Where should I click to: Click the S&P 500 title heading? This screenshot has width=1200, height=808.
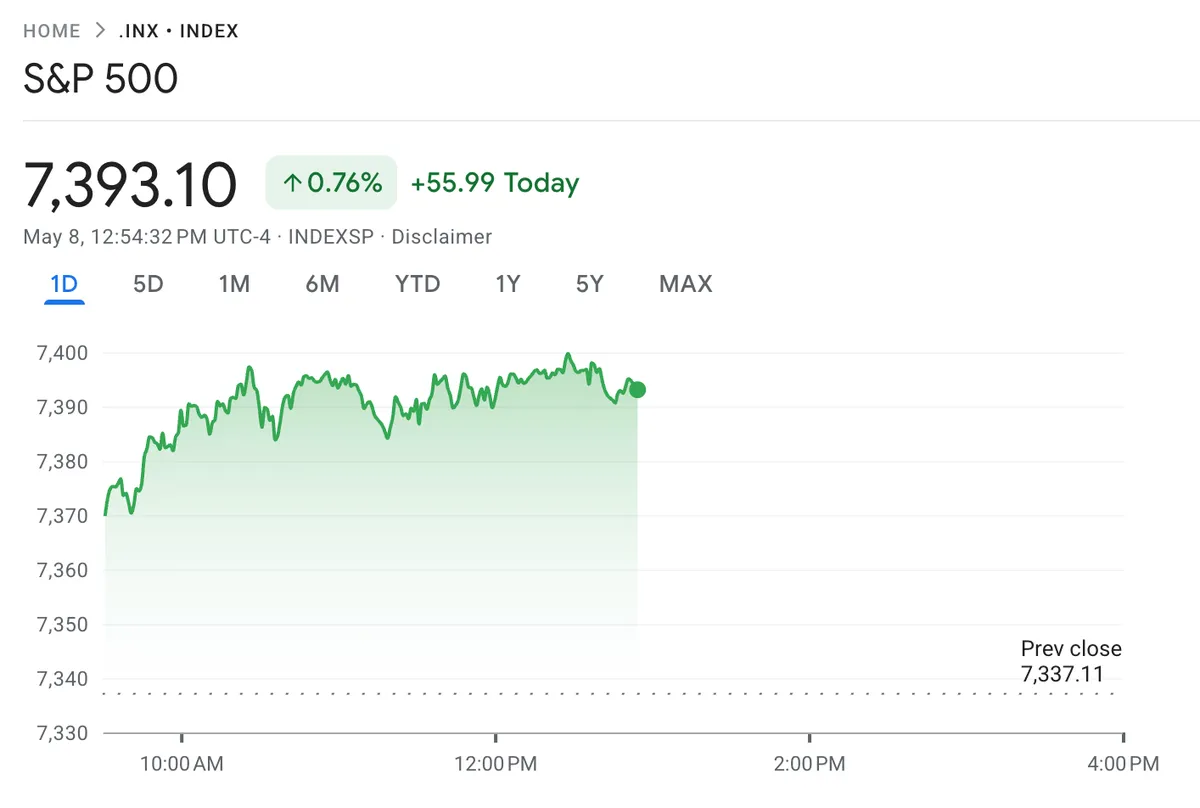pyautogui.click(x=101, y=79)
